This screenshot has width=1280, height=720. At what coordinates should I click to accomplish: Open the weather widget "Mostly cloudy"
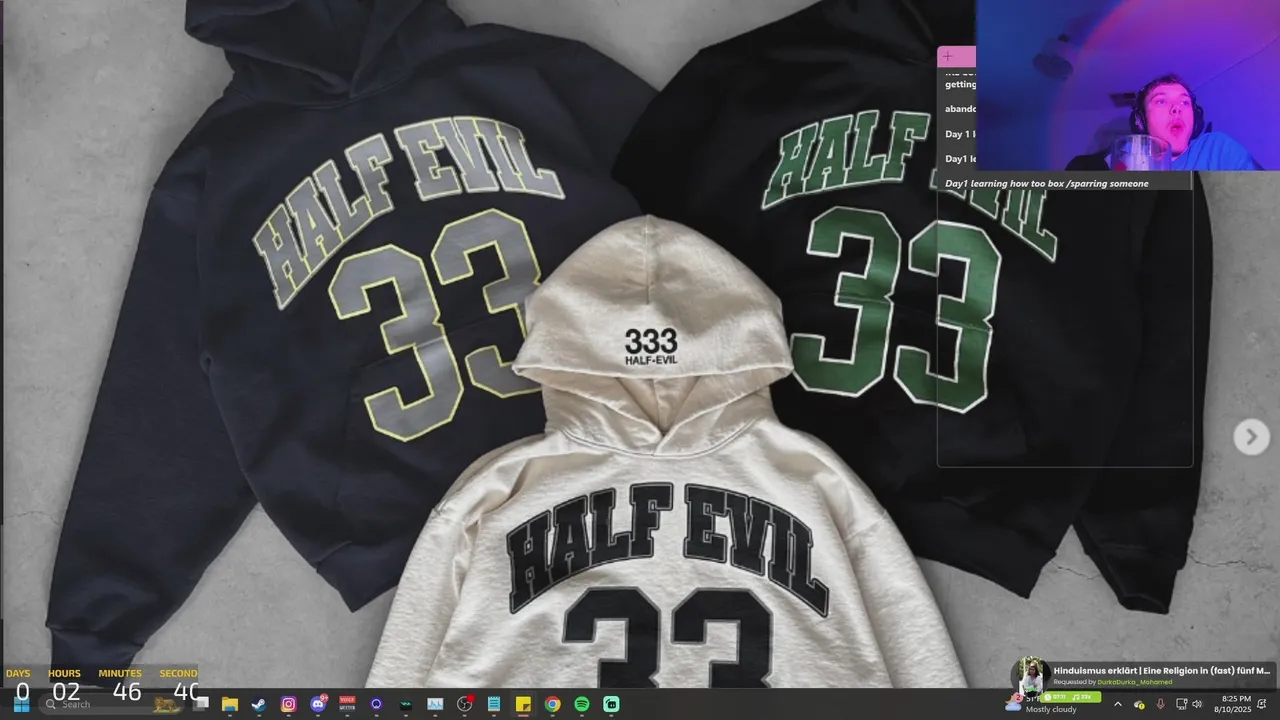pos(1041,704)
